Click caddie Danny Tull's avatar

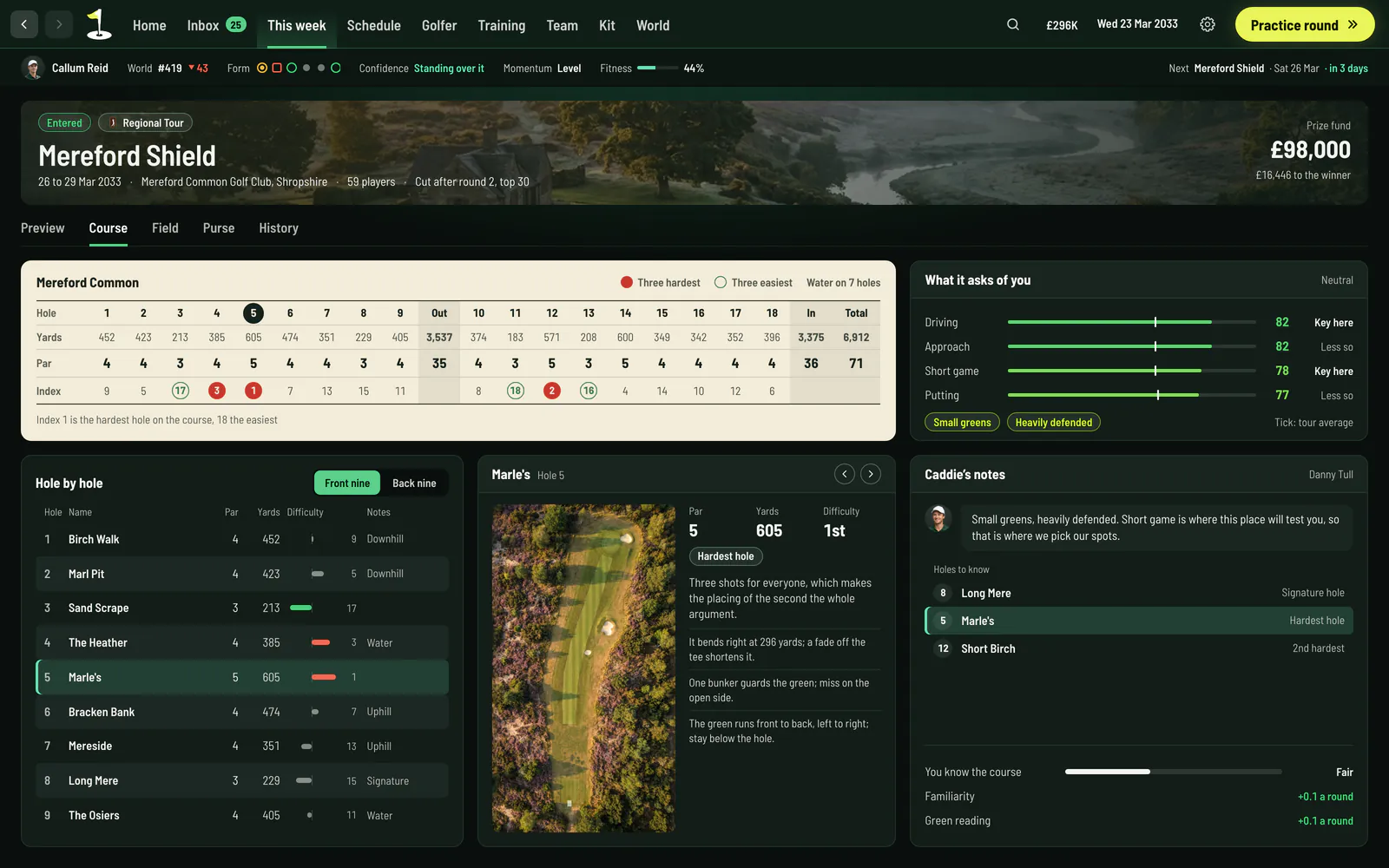pyautogui.click(x=938, y=519)
